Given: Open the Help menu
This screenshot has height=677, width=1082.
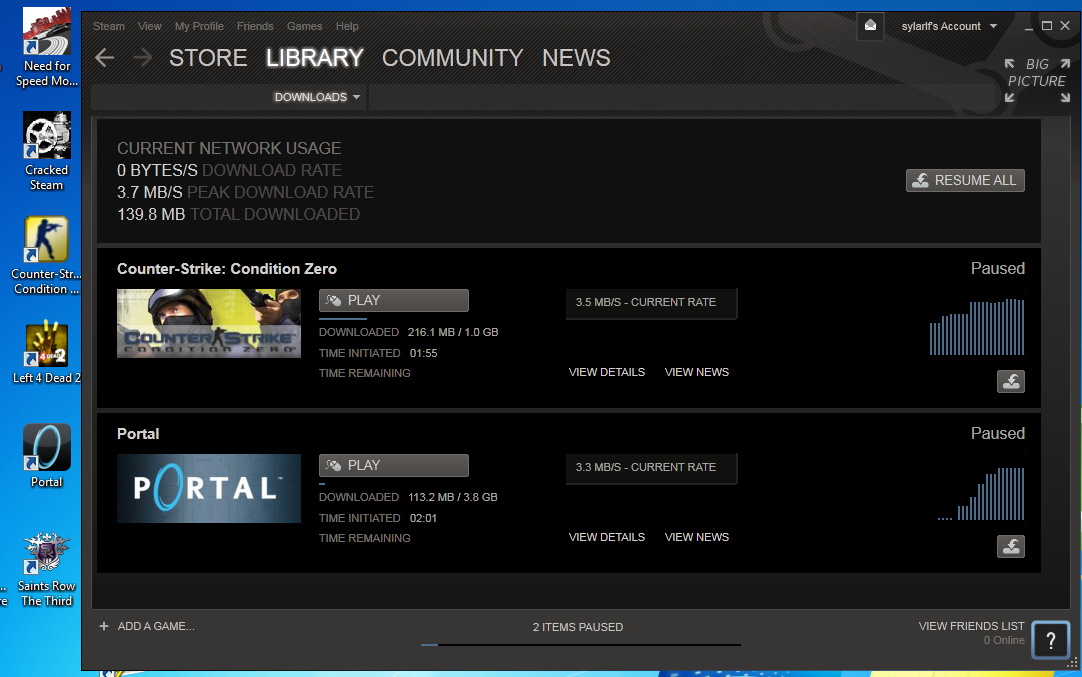Looking at the screenshot, I should coord(347,26).
